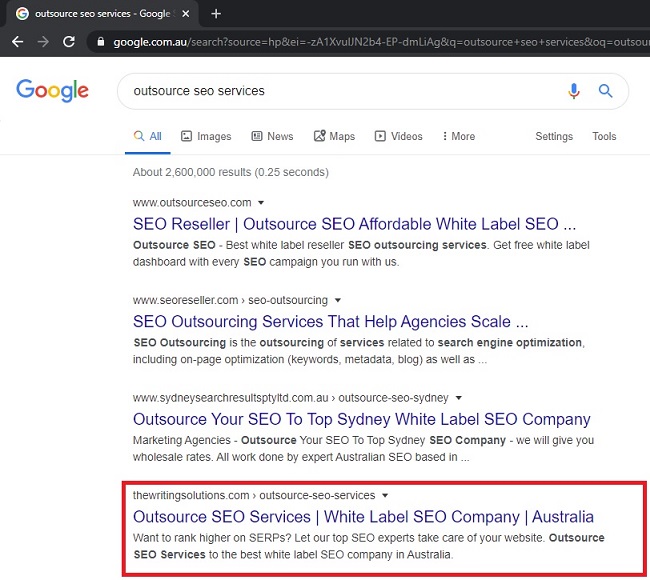Select the All results tab
This screenshot has width=650, height=580.
click(148, 136)
